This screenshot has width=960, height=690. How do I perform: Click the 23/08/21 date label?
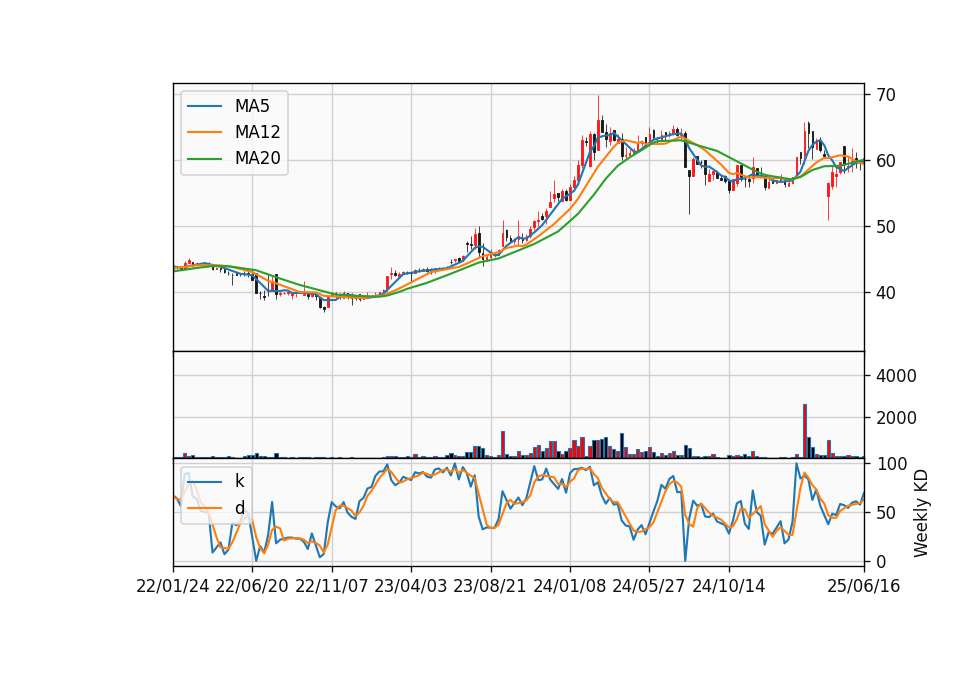pos(490,586)
